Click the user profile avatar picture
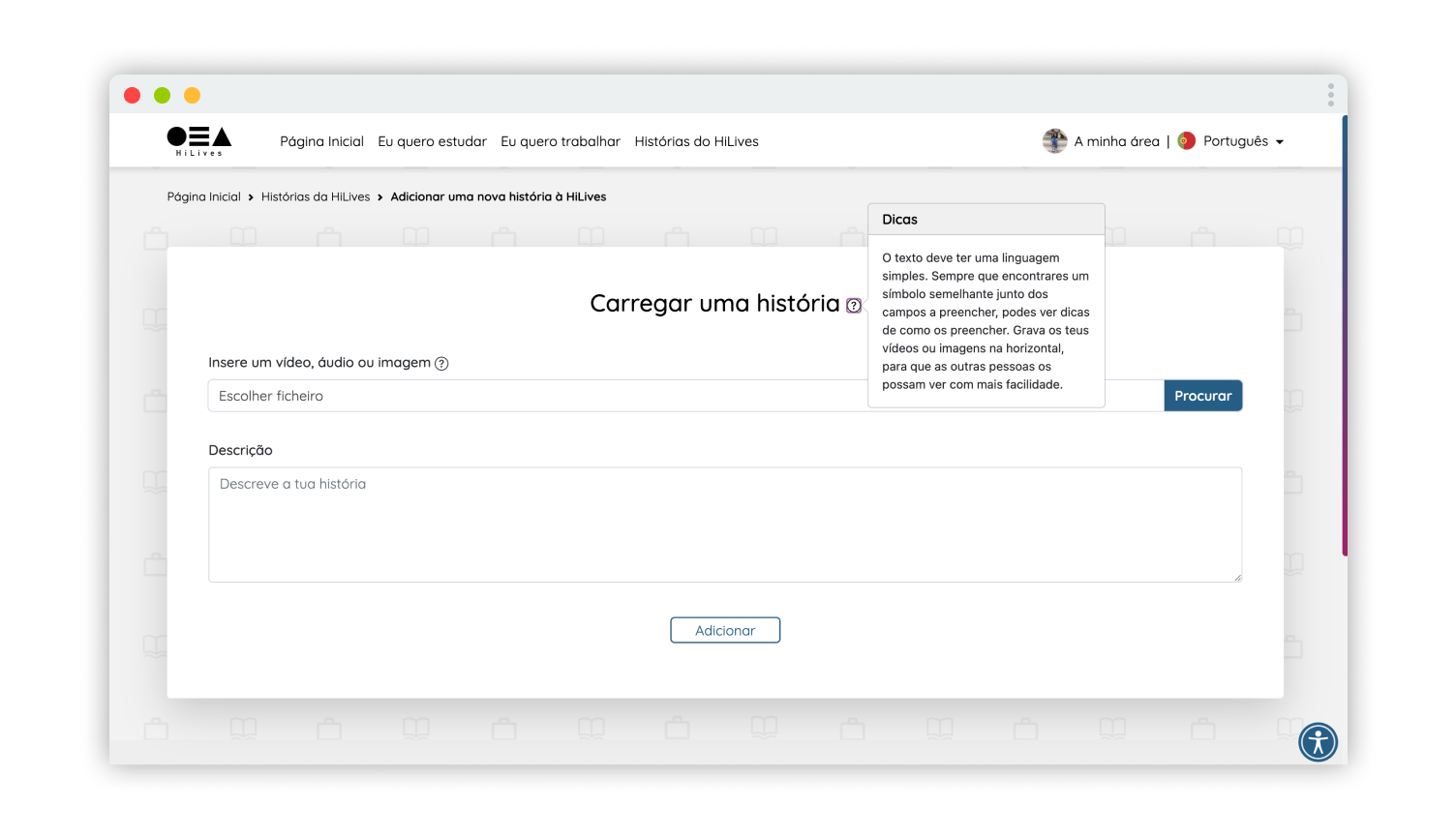The height and width of the screenshot is (839, 1456). (x=1054, y=140)
